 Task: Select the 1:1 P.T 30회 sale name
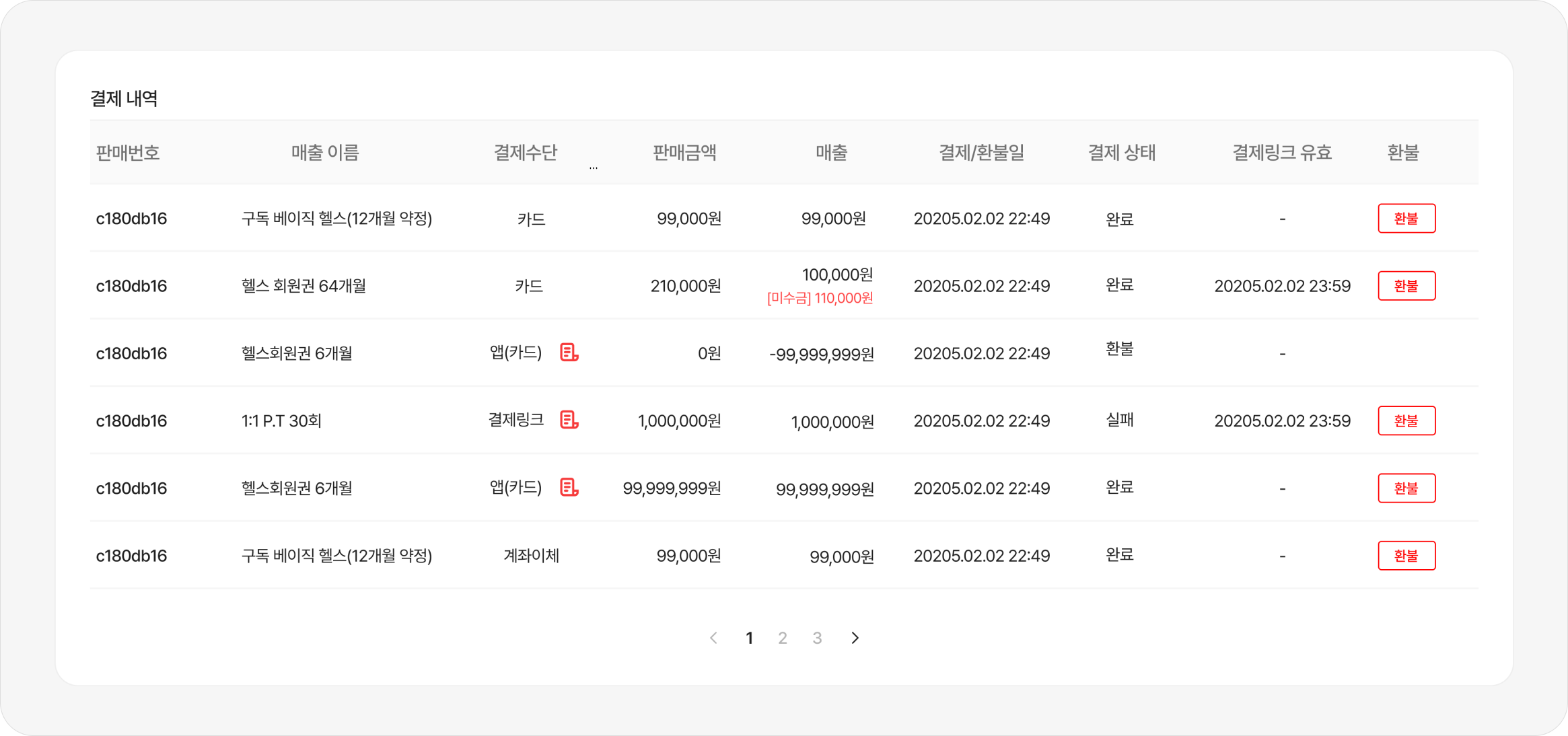281,420
